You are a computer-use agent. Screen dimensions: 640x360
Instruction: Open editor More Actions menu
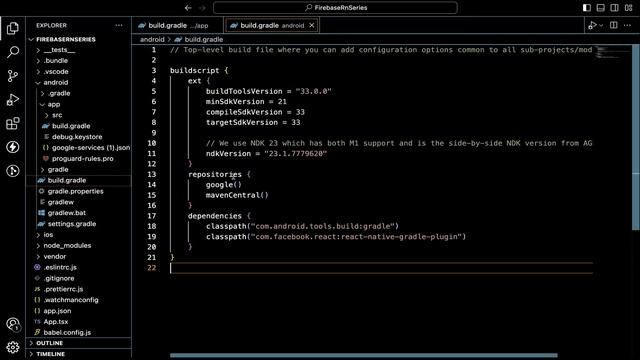click(627, 25)
